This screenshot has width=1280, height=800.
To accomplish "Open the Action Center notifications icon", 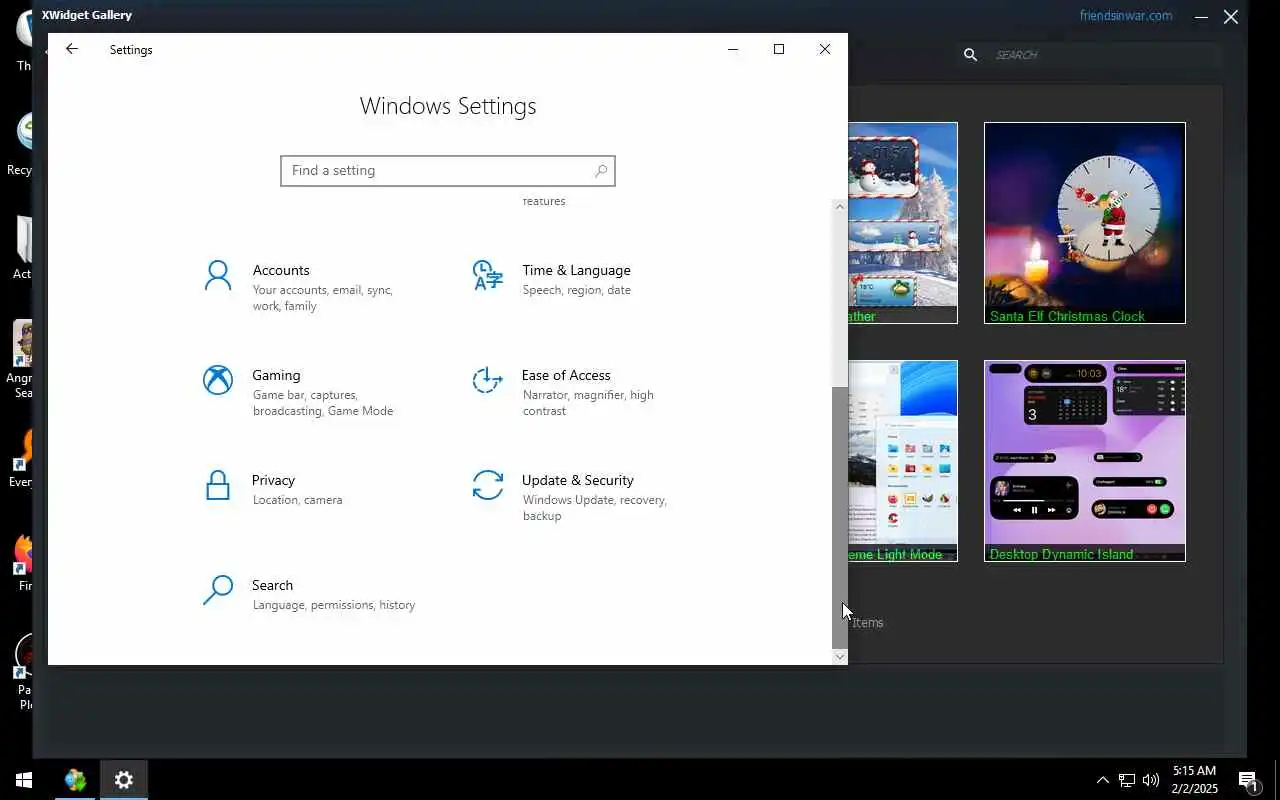I will pyautogui.click(x=1247, y=780).
